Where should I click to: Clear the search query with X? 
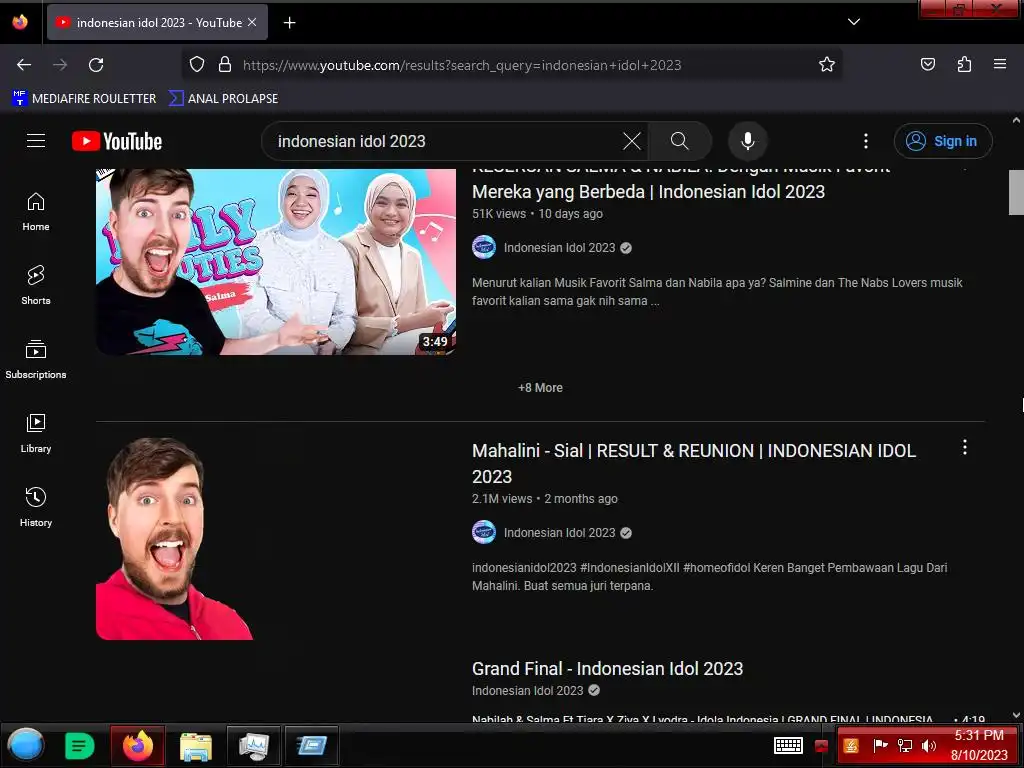pyautogui.click(x=632, y=141)
